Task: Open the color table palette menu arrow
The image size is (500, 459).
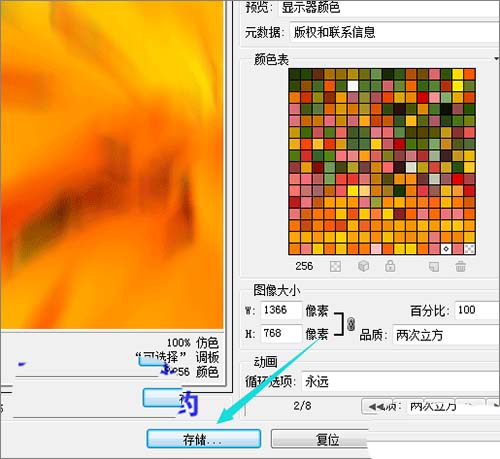Action: [496, 59]
